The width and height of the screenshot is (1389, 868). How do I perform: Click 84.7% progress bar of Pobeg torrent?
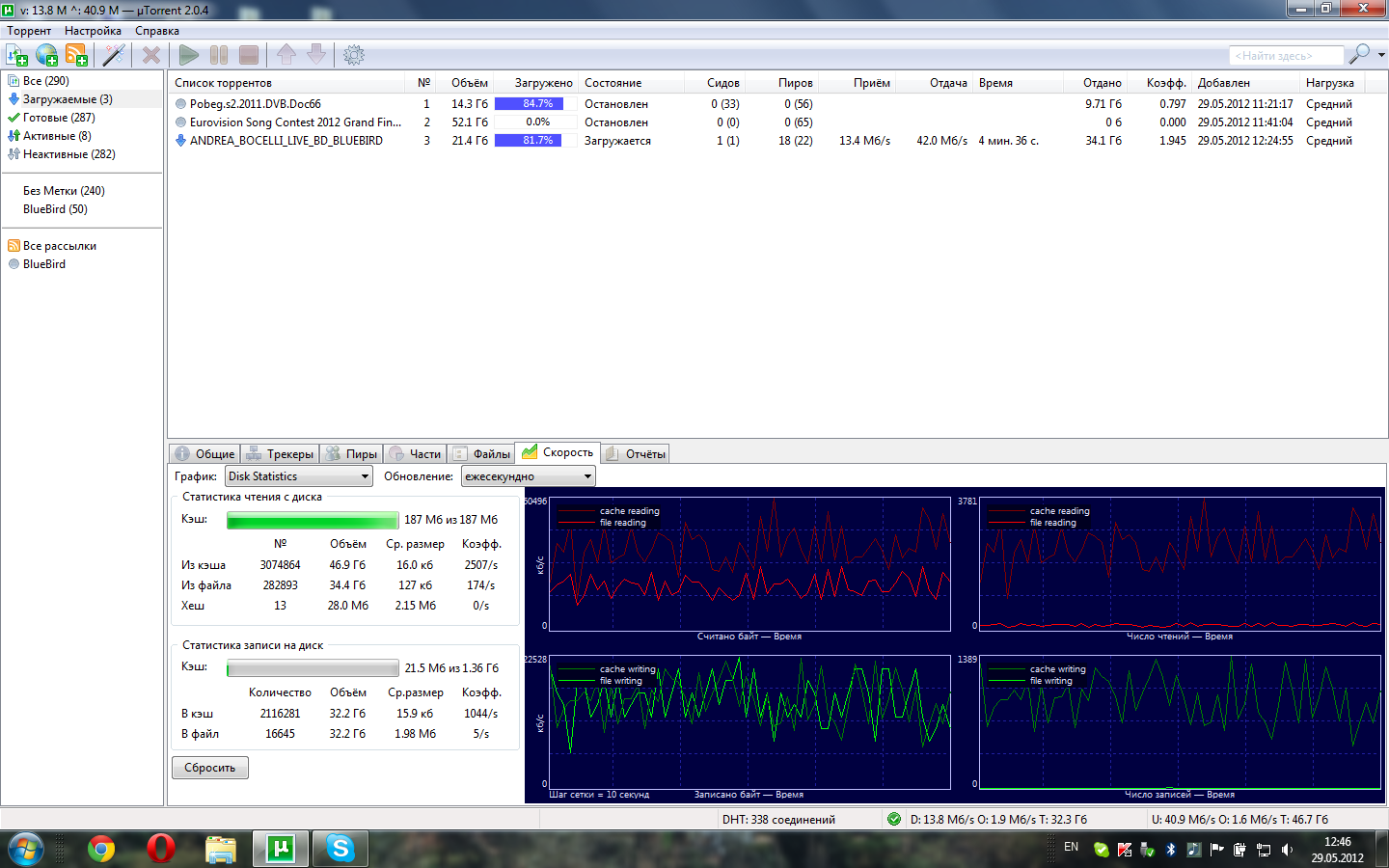(x=536, y=104)
